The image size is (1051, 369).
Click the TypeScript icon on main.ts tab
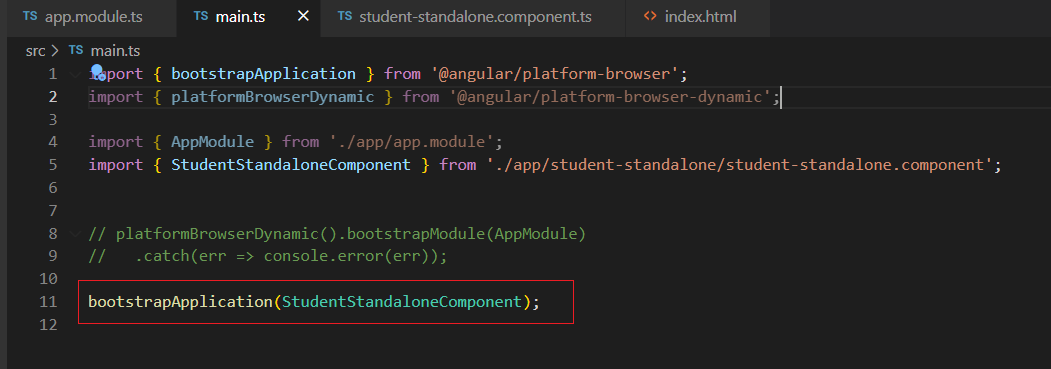coord(200,17)
